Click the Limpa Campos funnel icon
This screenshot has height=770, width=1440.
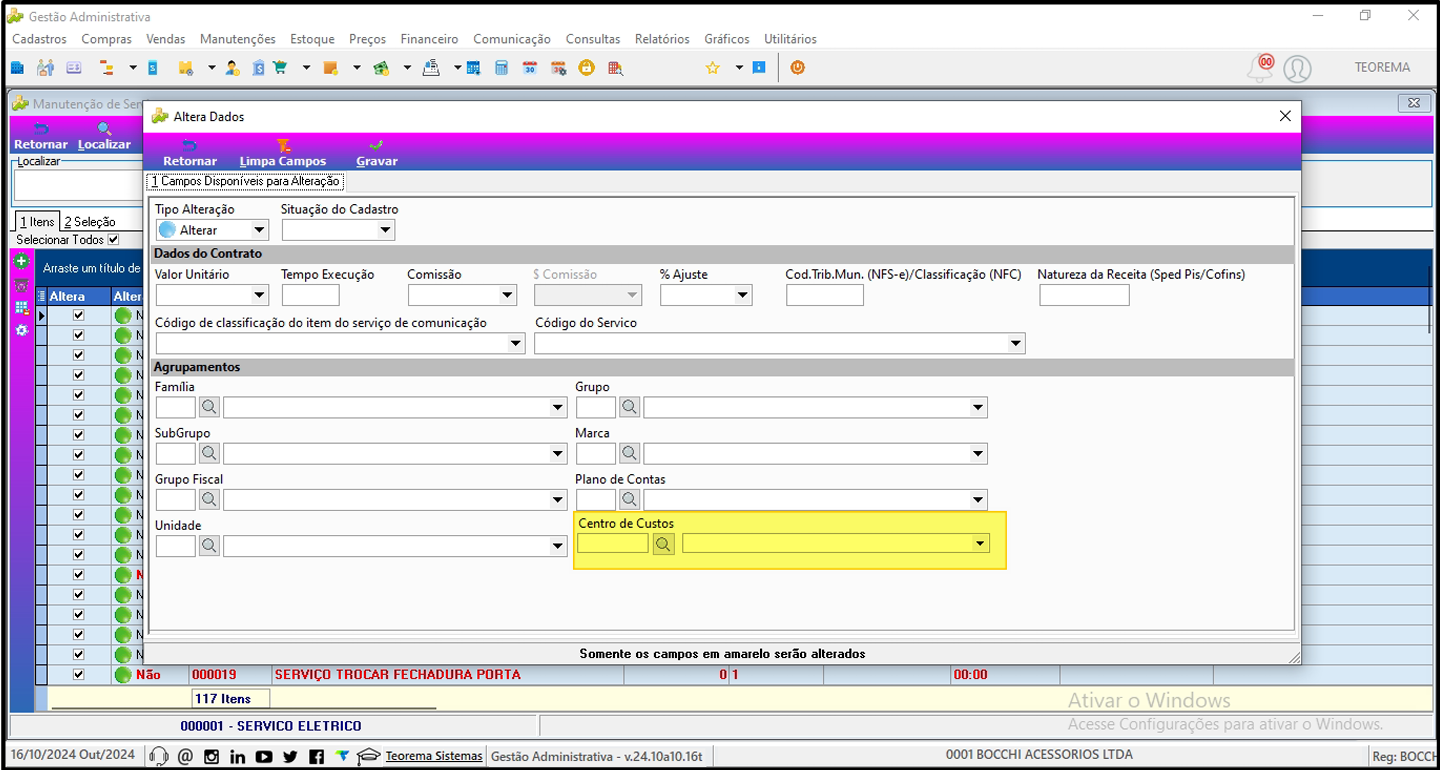[x=283, y=146]
